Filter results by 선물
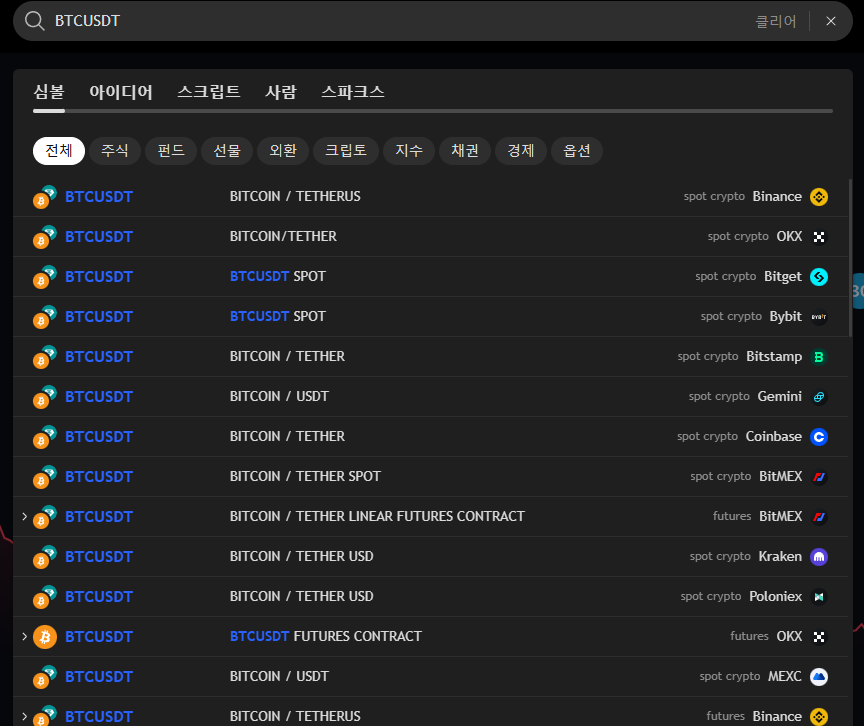 click(227, 151)
